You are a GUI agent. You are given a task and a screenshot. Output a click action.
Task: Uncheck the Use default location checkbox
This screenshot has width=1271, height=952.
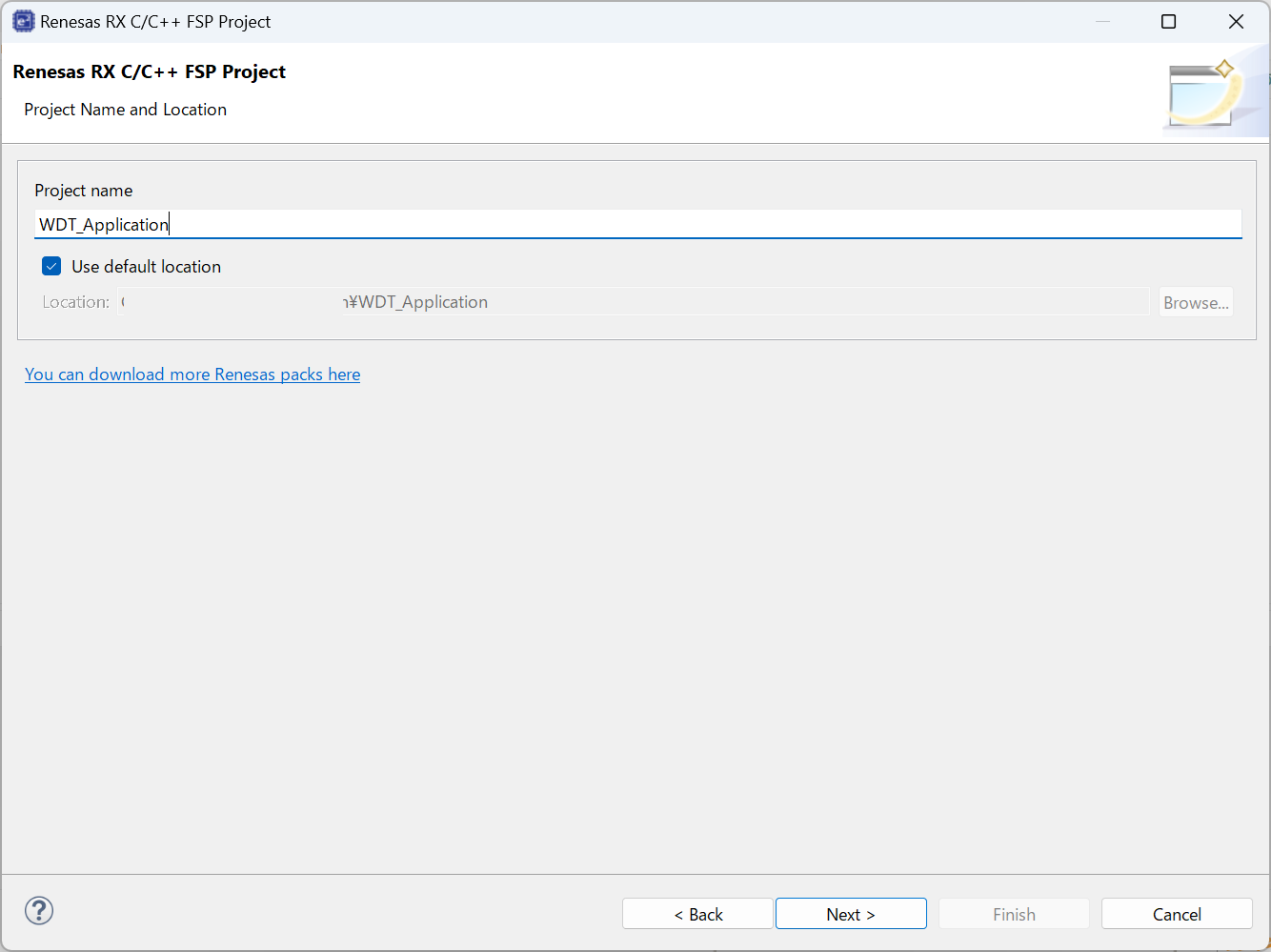[51, 267]
